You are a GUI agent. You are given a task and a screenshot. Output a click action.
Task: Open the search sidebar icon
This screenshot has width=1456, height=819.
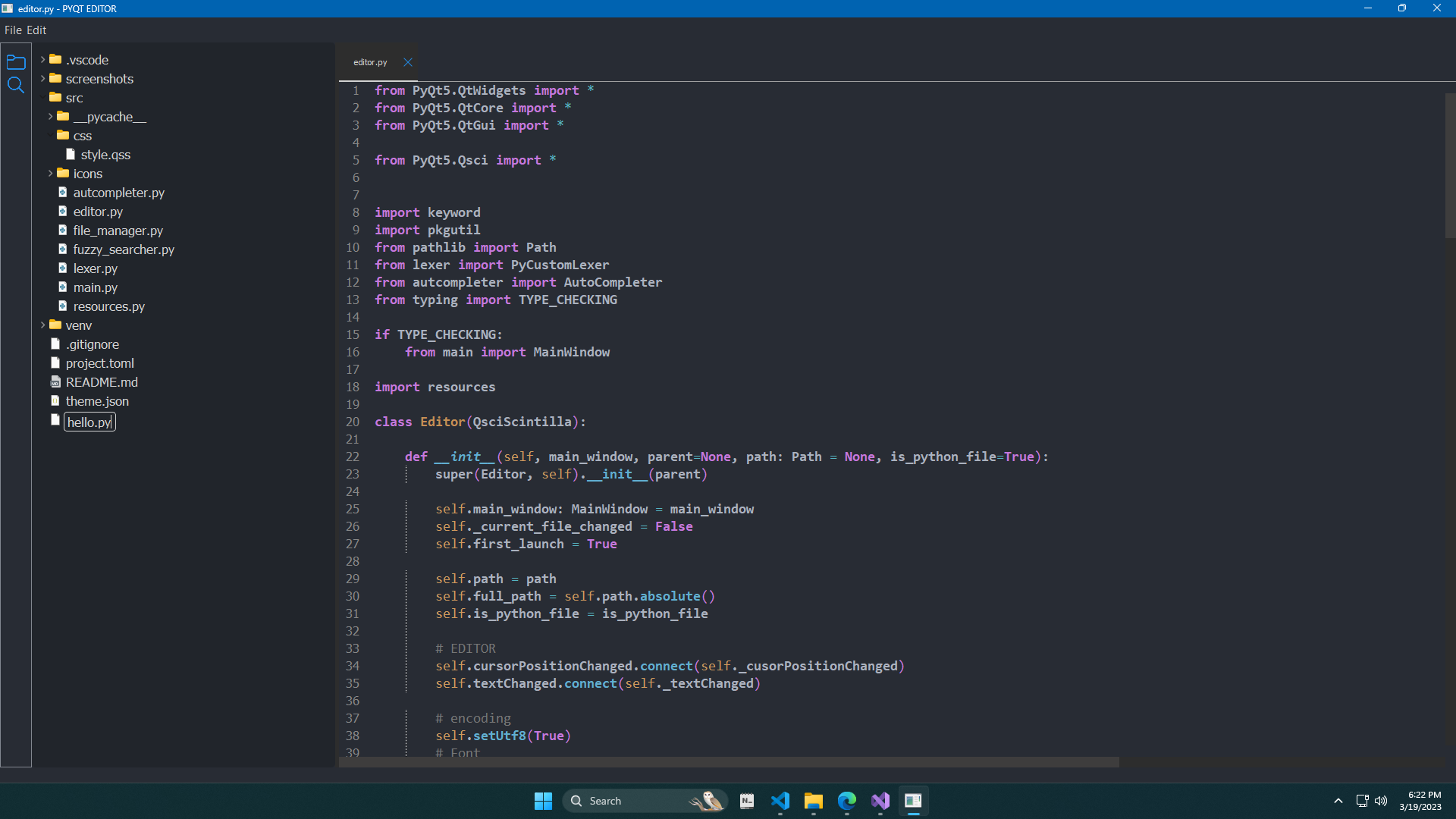coord(15,85)
